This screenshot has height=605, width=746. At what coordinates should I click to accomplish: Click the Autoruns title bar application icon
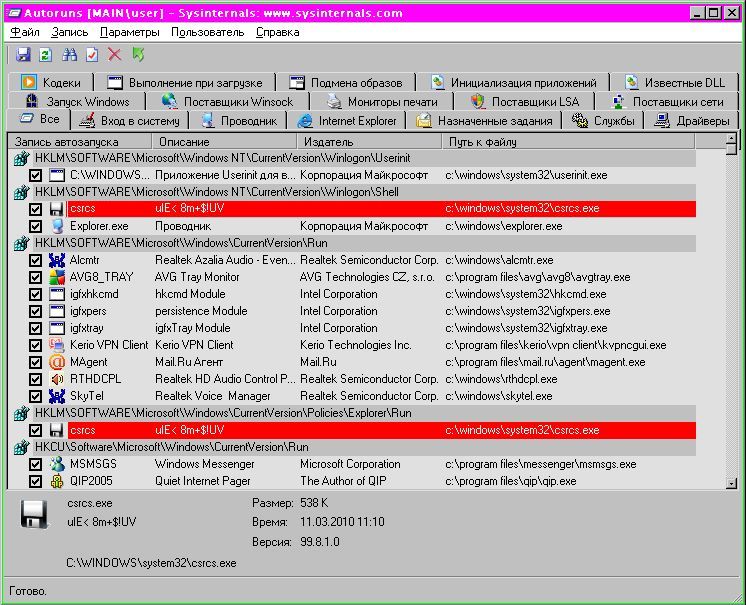14,13
